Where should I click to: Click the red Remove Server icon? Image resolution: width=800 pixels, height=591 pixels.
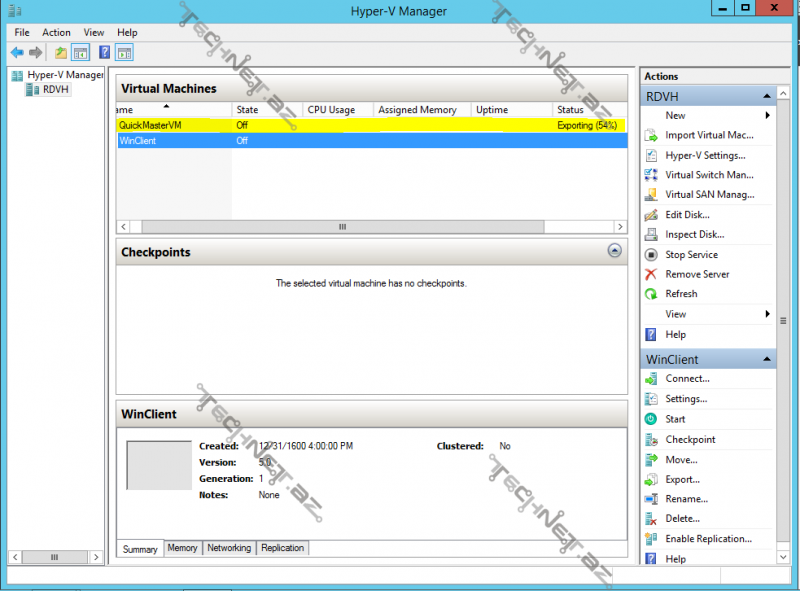click(x=651, y=274)
